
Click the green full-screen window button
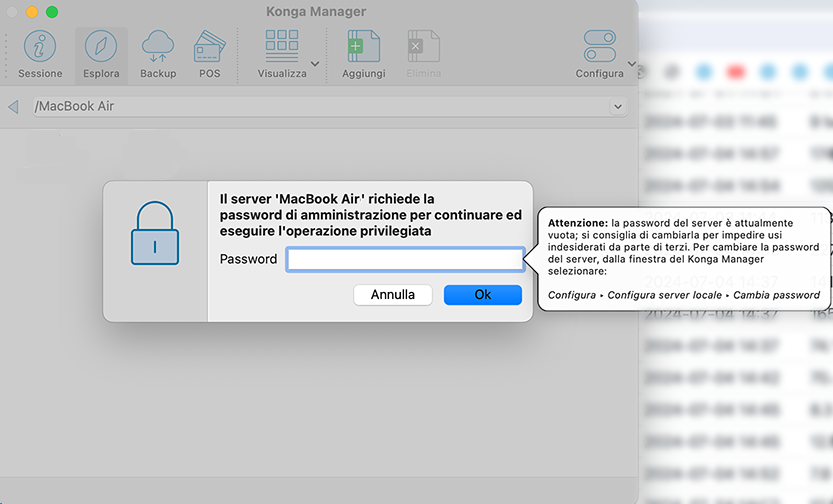[x=52, y=12]
